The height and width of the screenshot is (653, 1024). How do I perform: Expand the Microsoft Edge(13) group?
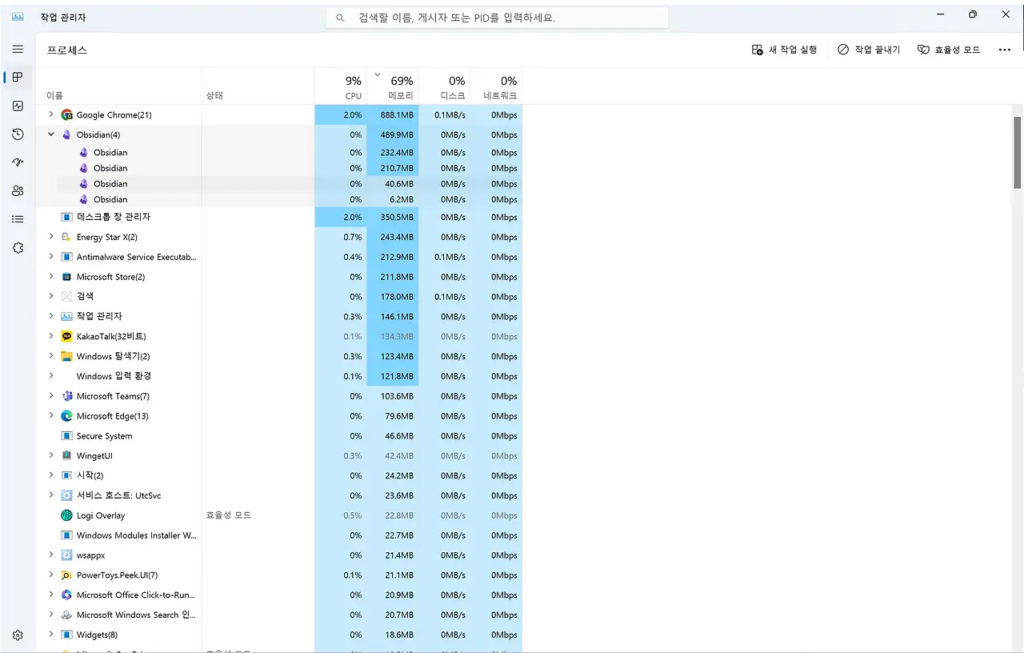click(51, 416)
